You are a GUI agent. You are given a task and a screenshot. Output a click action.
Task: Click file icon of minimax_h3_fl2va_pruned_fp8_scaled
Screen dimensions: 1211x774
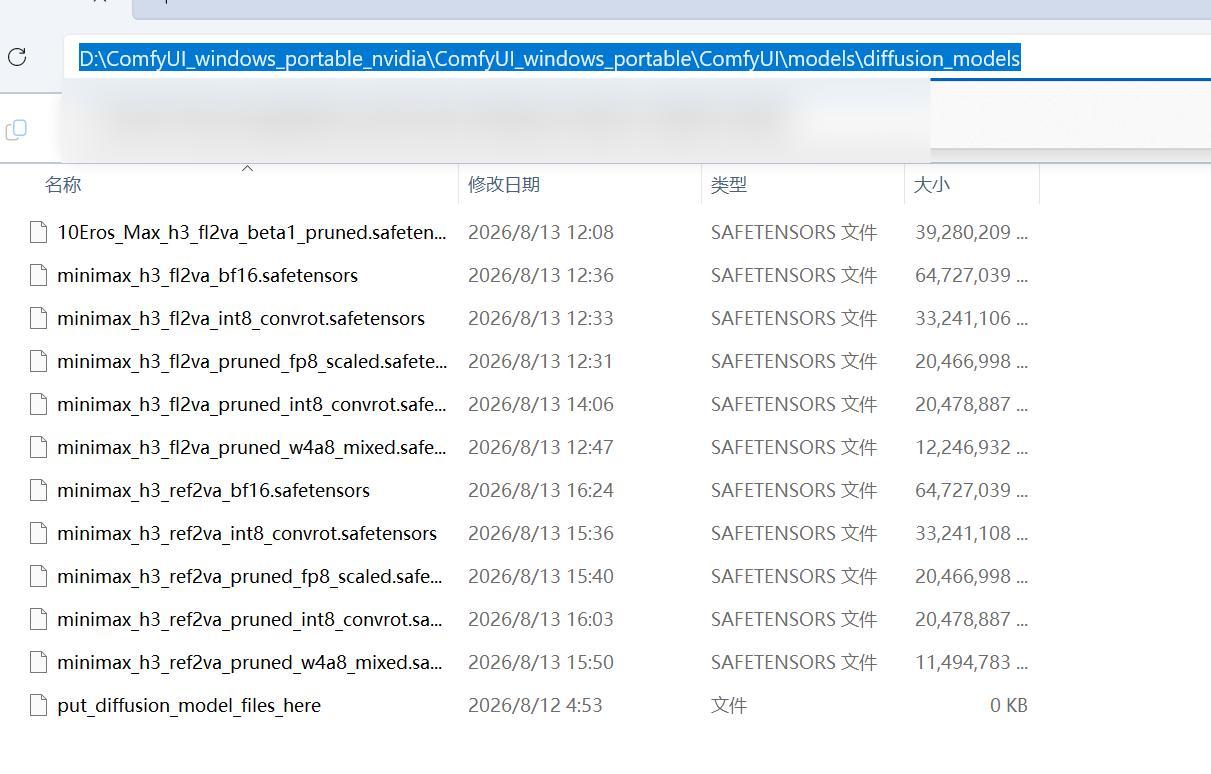(39, 361)
